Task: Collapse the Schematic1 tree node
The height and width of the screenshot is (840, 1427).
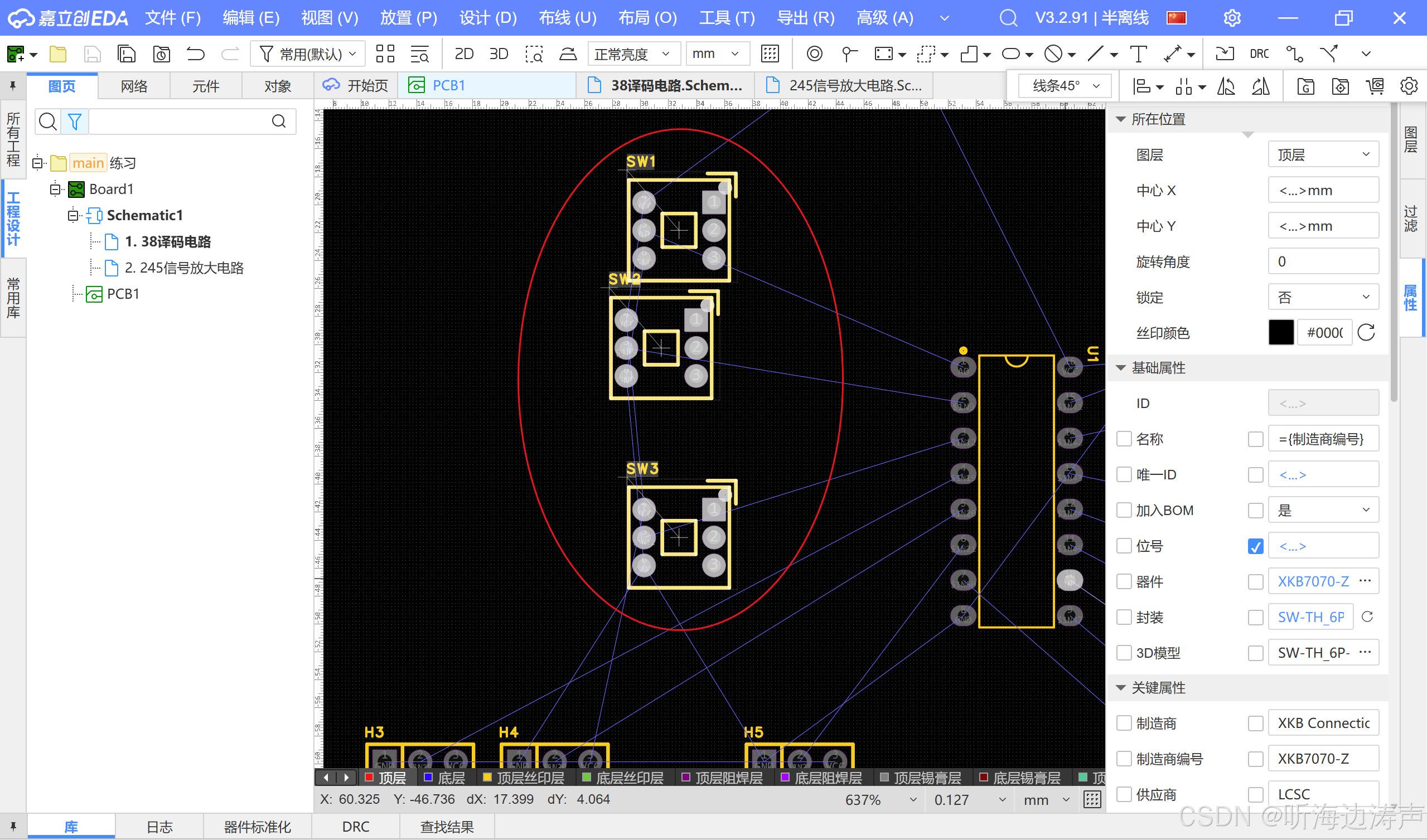Action: (73, 216)
